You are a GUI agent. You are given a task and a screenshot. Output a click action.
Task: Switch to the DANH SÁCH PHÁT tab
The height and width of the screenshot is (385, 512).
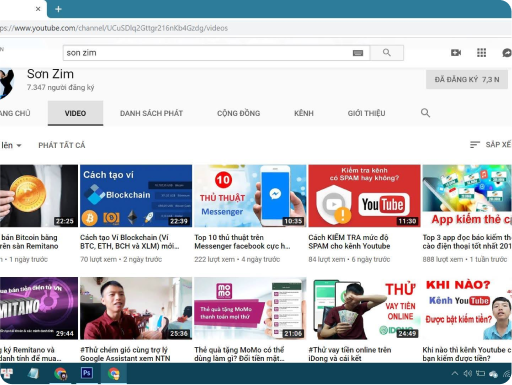(151, 113)
